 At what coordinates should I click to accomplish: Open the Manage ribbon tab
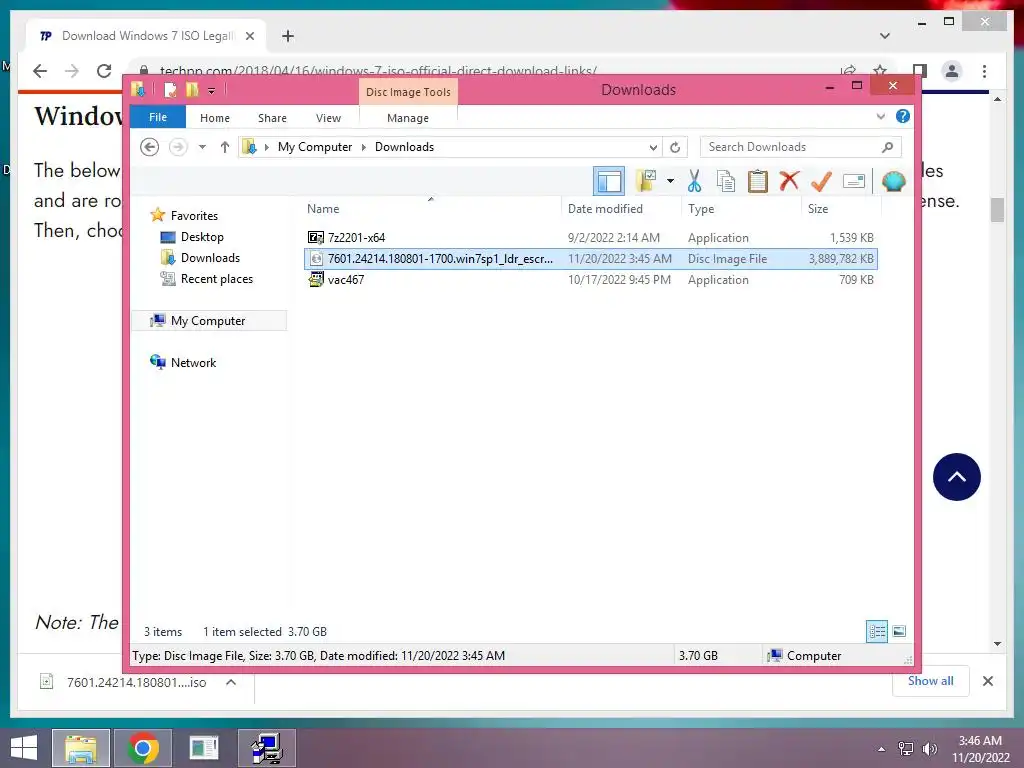[x=408, y=118]
